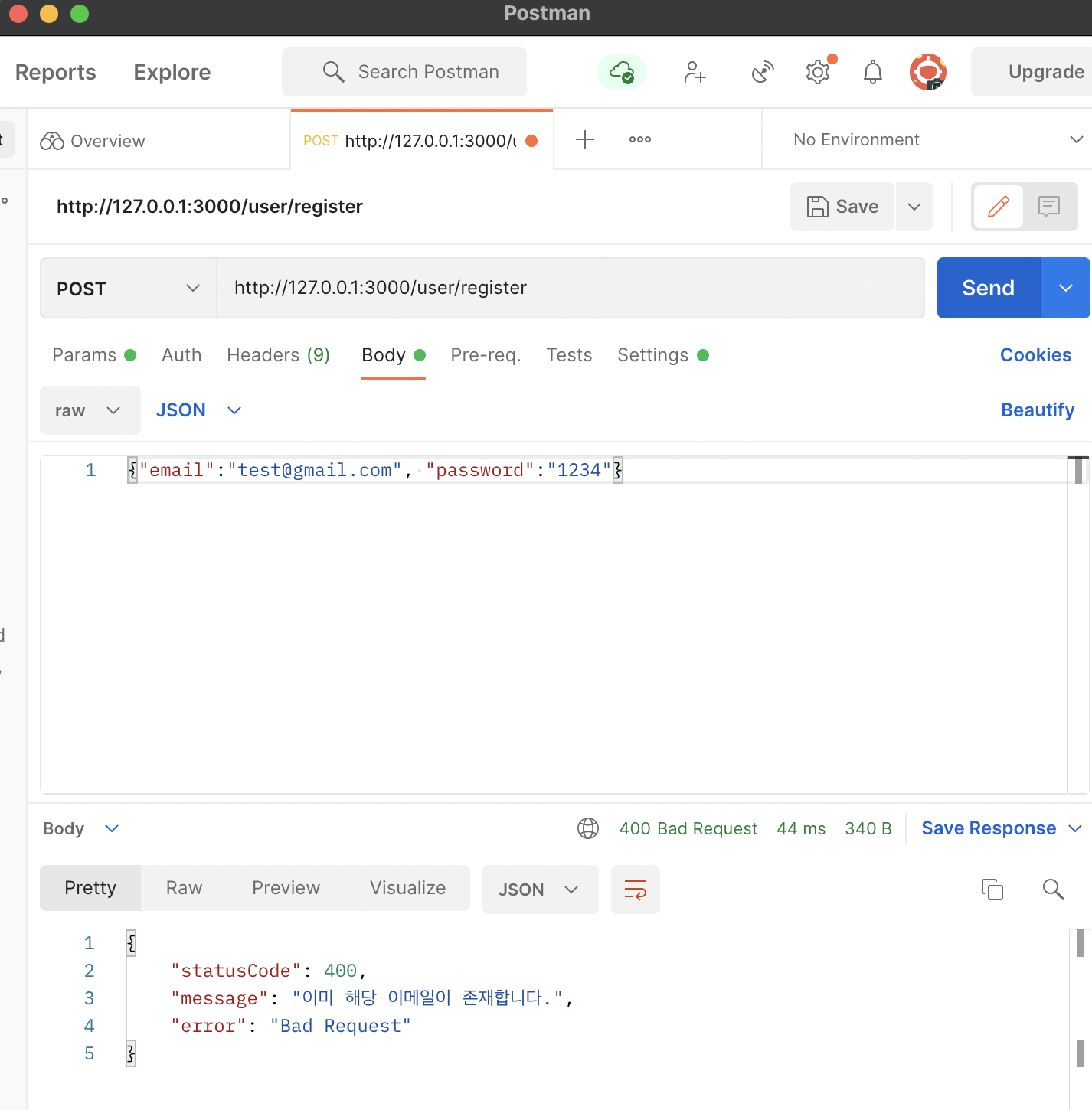Click the "statusCode": 400 response line
This screenshot has height=1110, width=1092.
coord(269,971)
